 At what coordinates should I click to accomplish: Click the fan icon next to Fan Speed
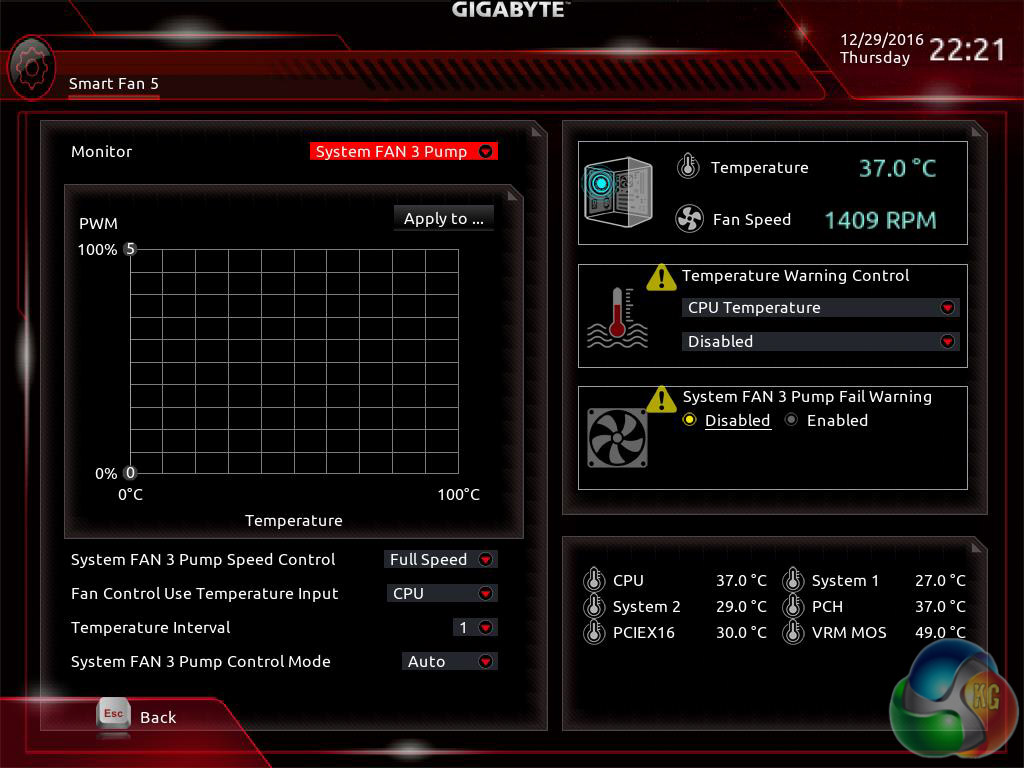point(689,219)
